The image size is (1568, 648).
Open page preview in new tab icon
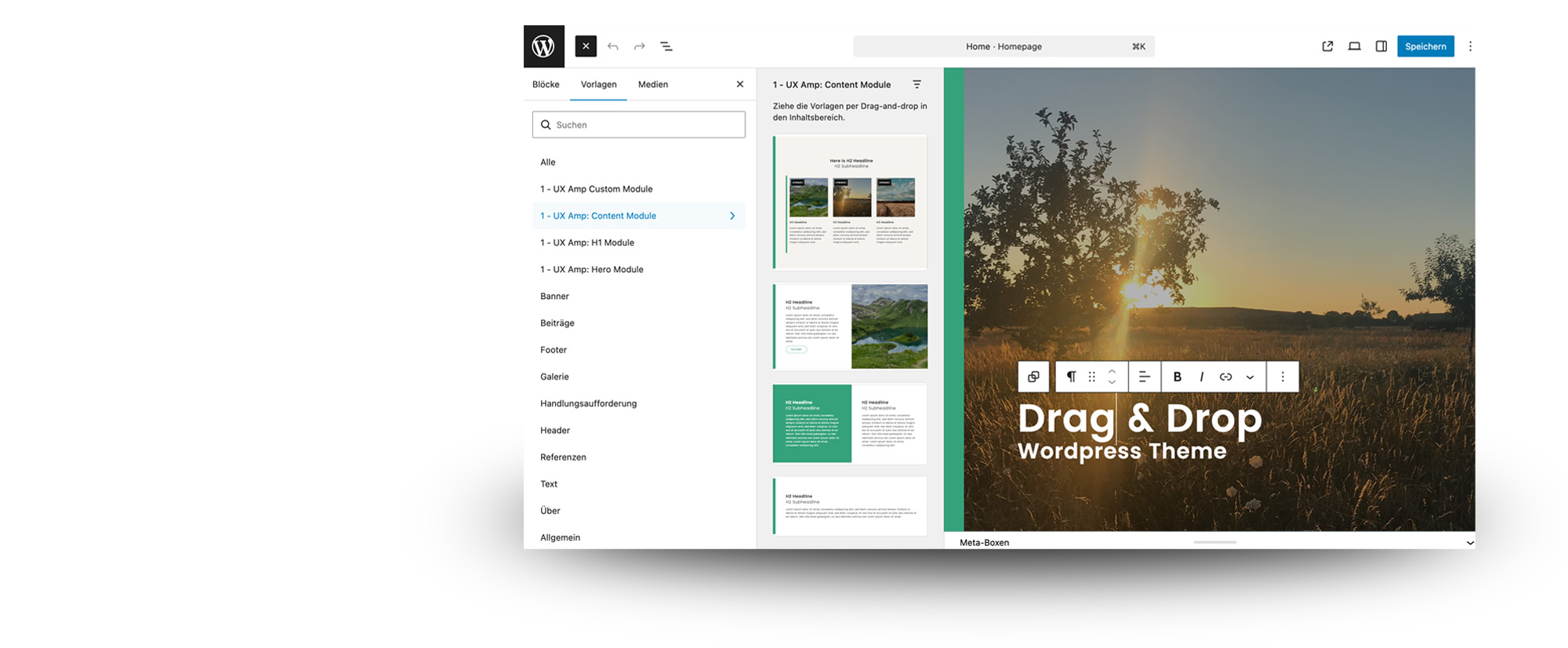[x=1327, y=46]
